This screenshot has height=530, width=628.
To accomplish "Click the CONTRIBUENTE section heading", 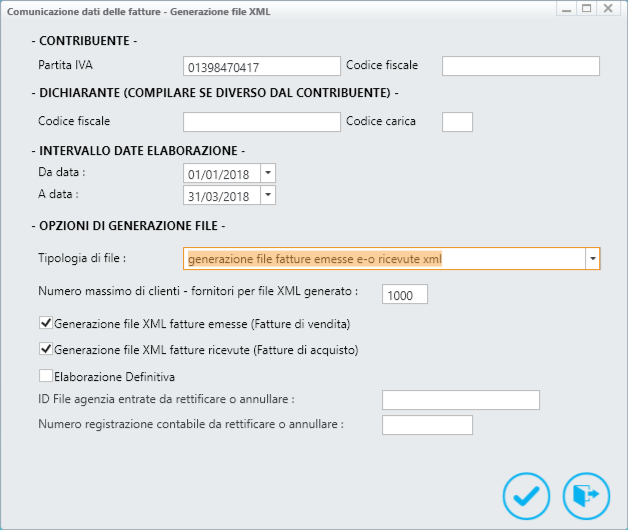I will [84, 41].
